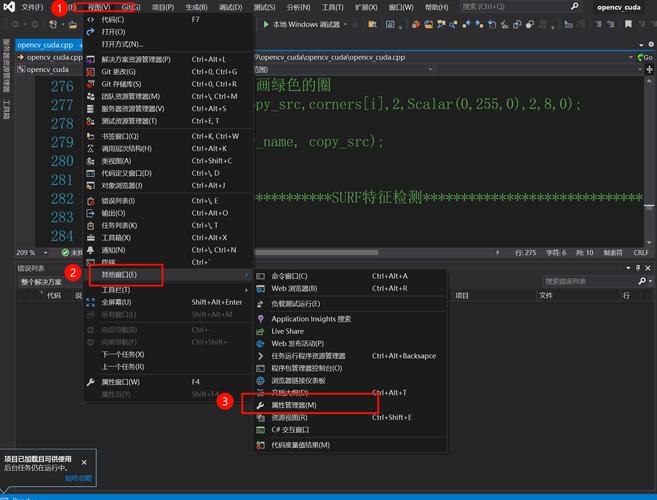Open 团队资源管理器(M) from the menu
This screenshot has height=500, width=657.
[x=168, y=96]
